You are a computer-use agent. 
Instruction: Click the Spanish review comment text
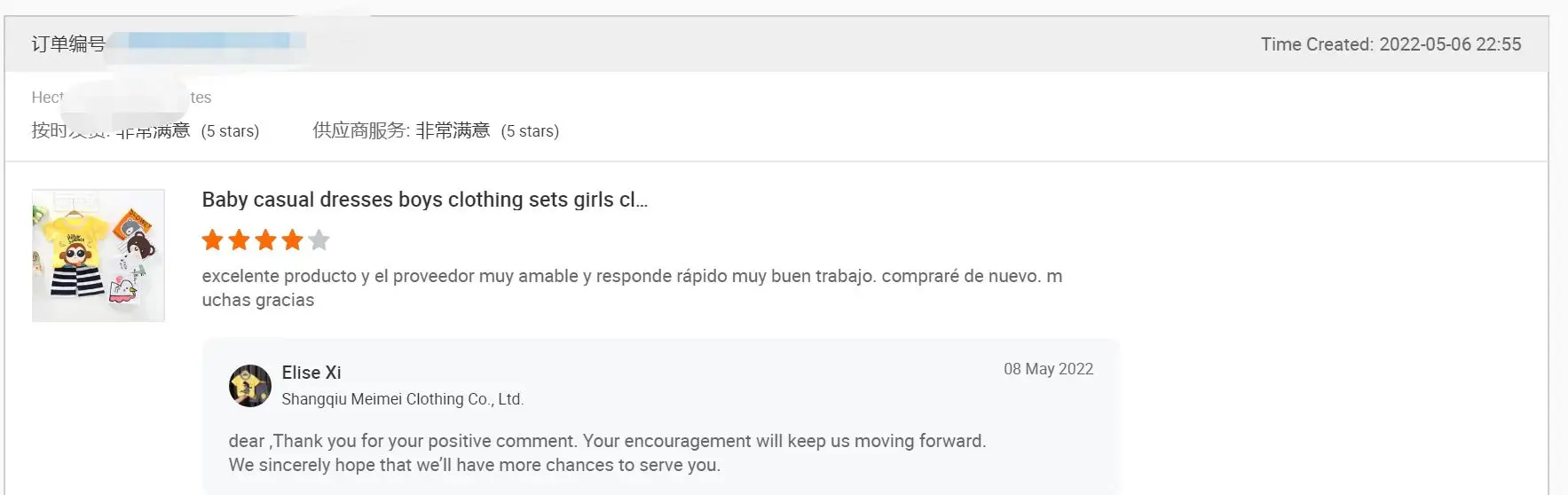click(631, 287)
